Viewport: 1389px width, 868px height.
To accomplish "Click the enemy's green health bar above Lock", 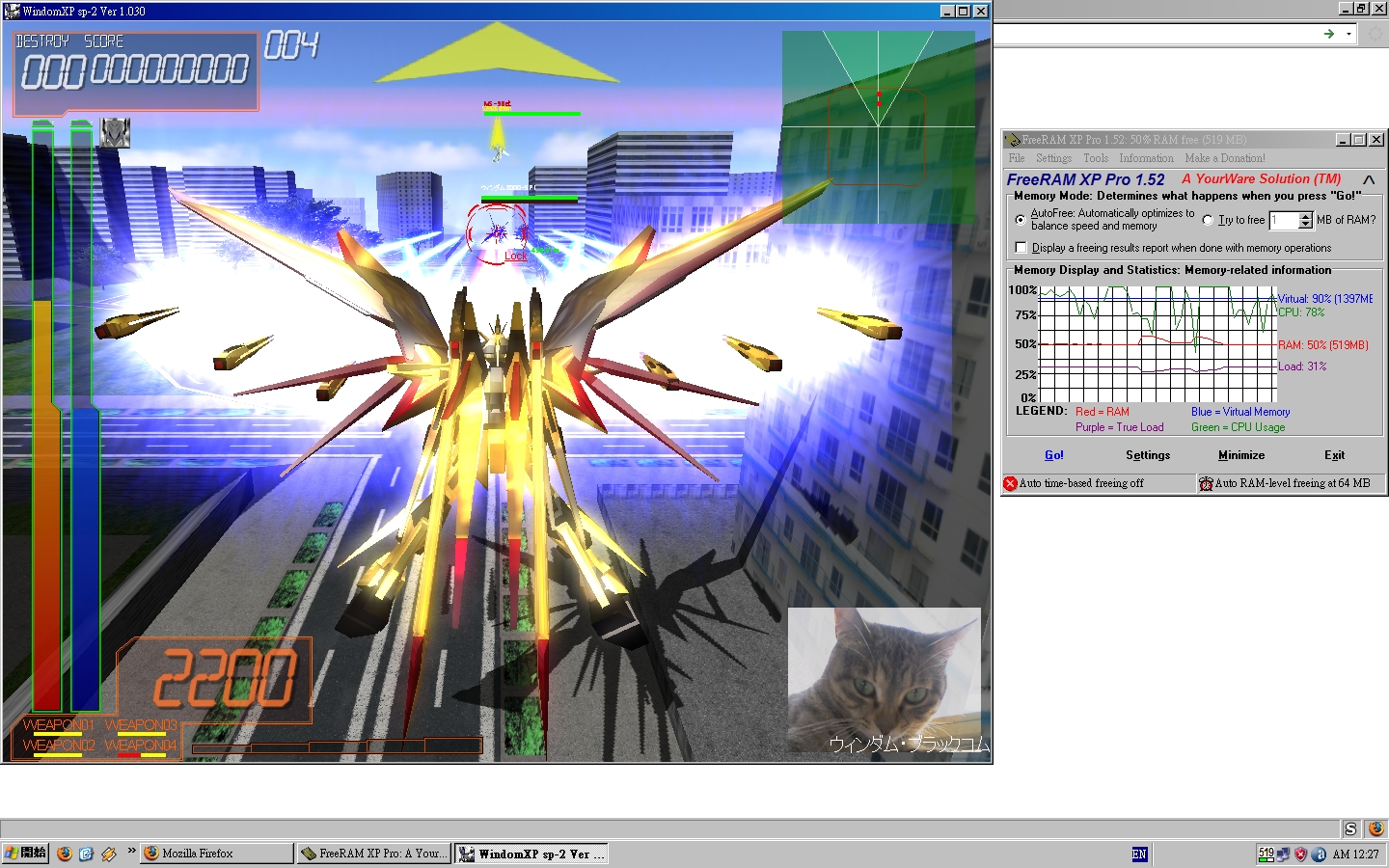I will click(530, 199).
